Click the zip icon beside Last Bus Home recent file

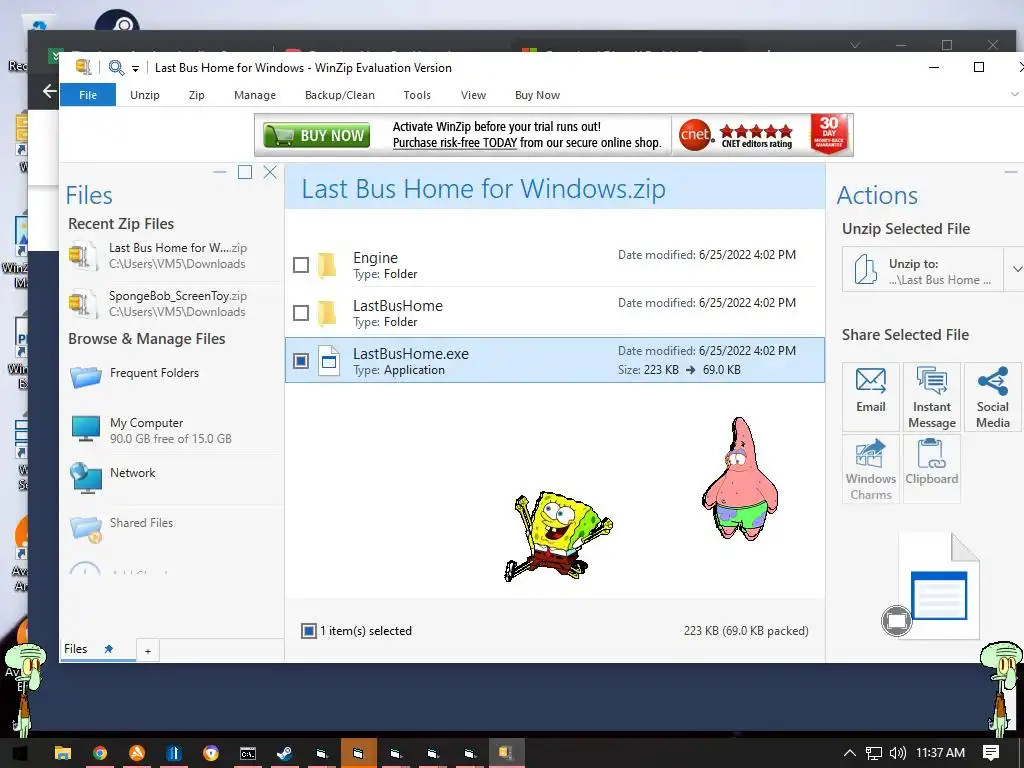tap(82, 256)
